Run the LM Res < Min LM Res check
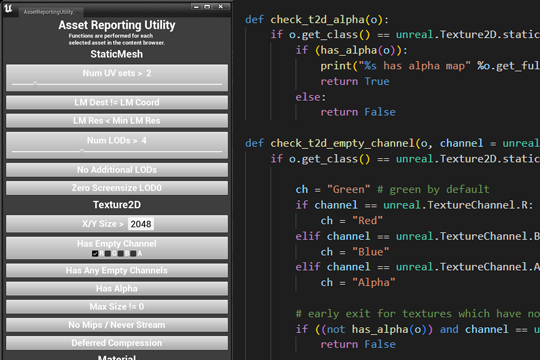The width and height of the screenshot is (540, 360). 117,121
